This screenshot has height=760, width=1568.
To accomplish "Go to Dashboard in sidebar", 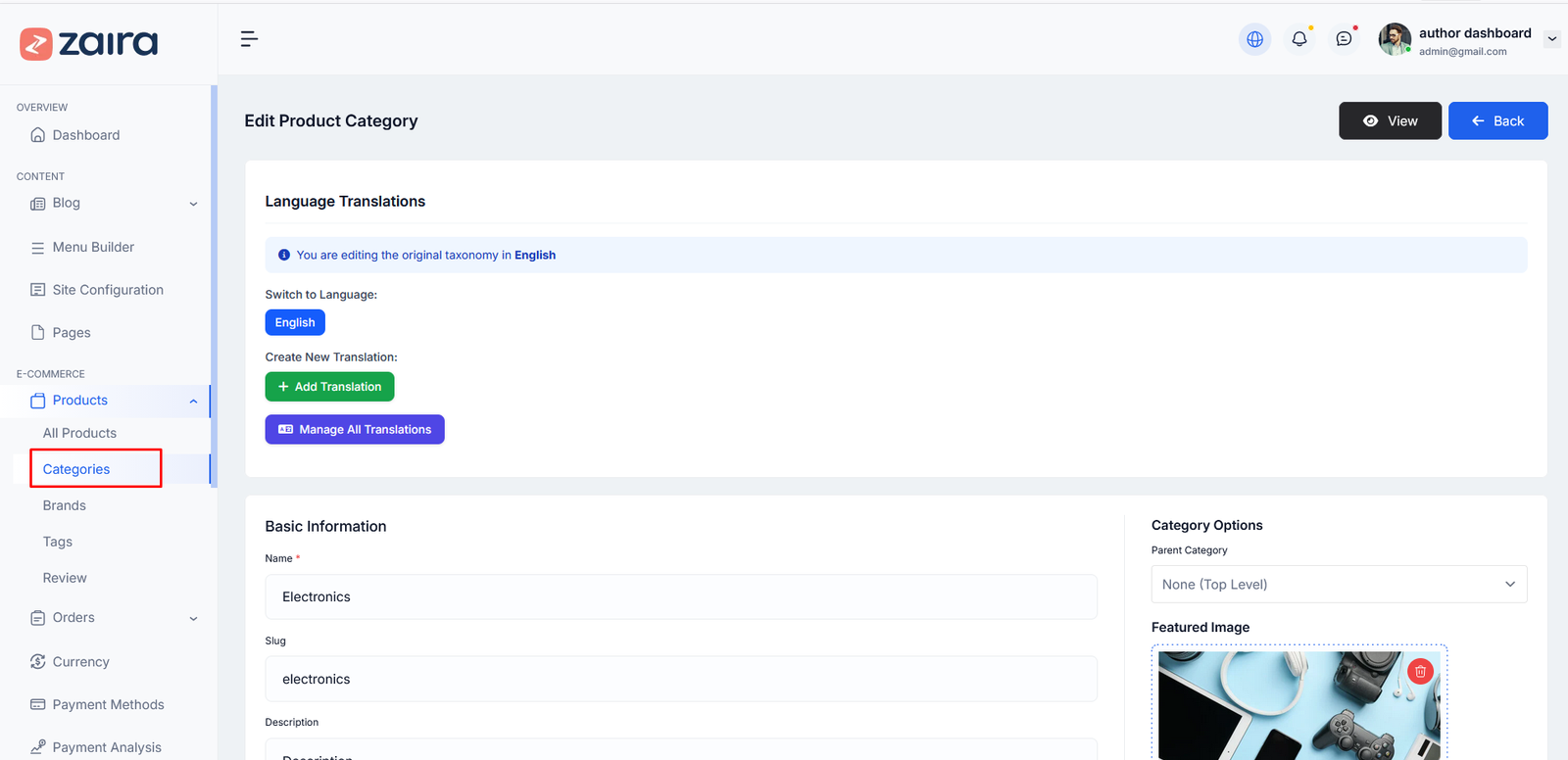I will (x=86, y=135).
